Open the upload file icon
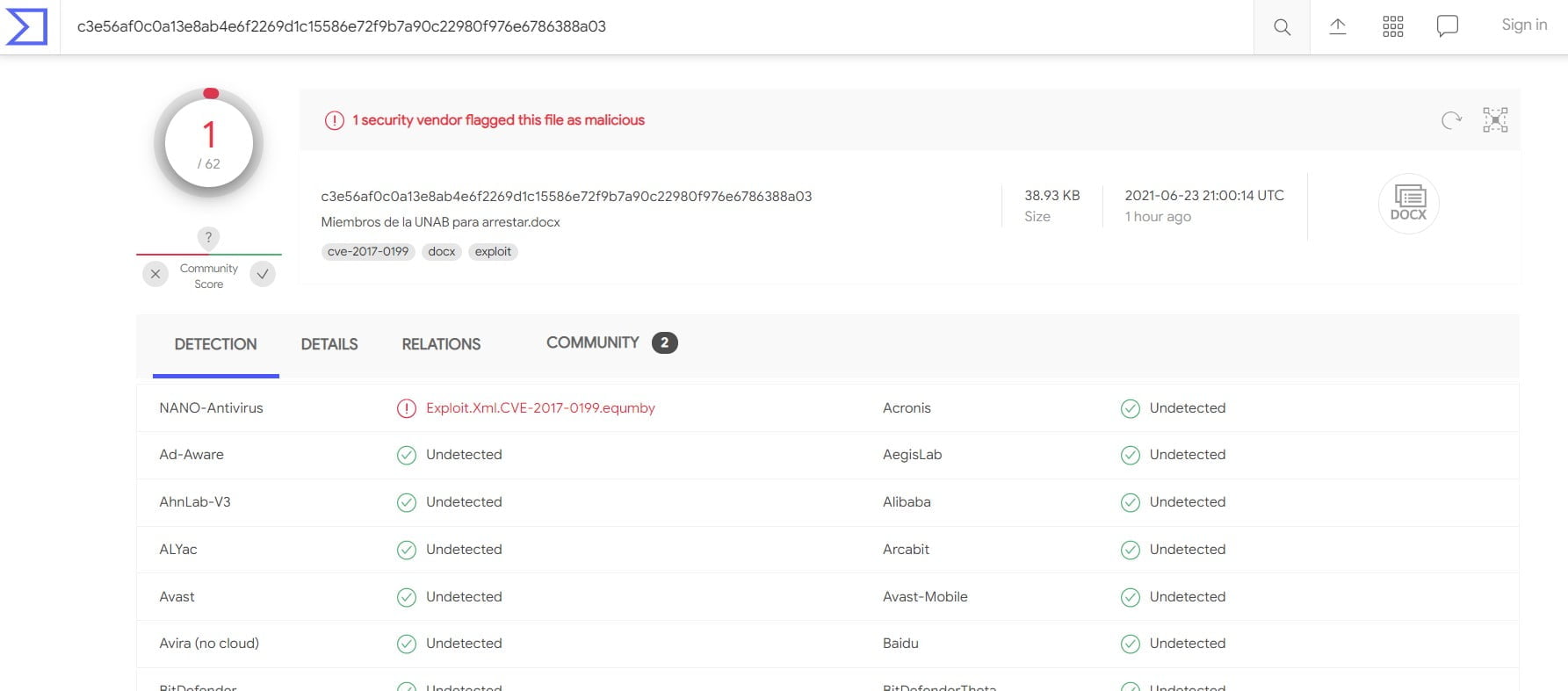 [1337, 26]
